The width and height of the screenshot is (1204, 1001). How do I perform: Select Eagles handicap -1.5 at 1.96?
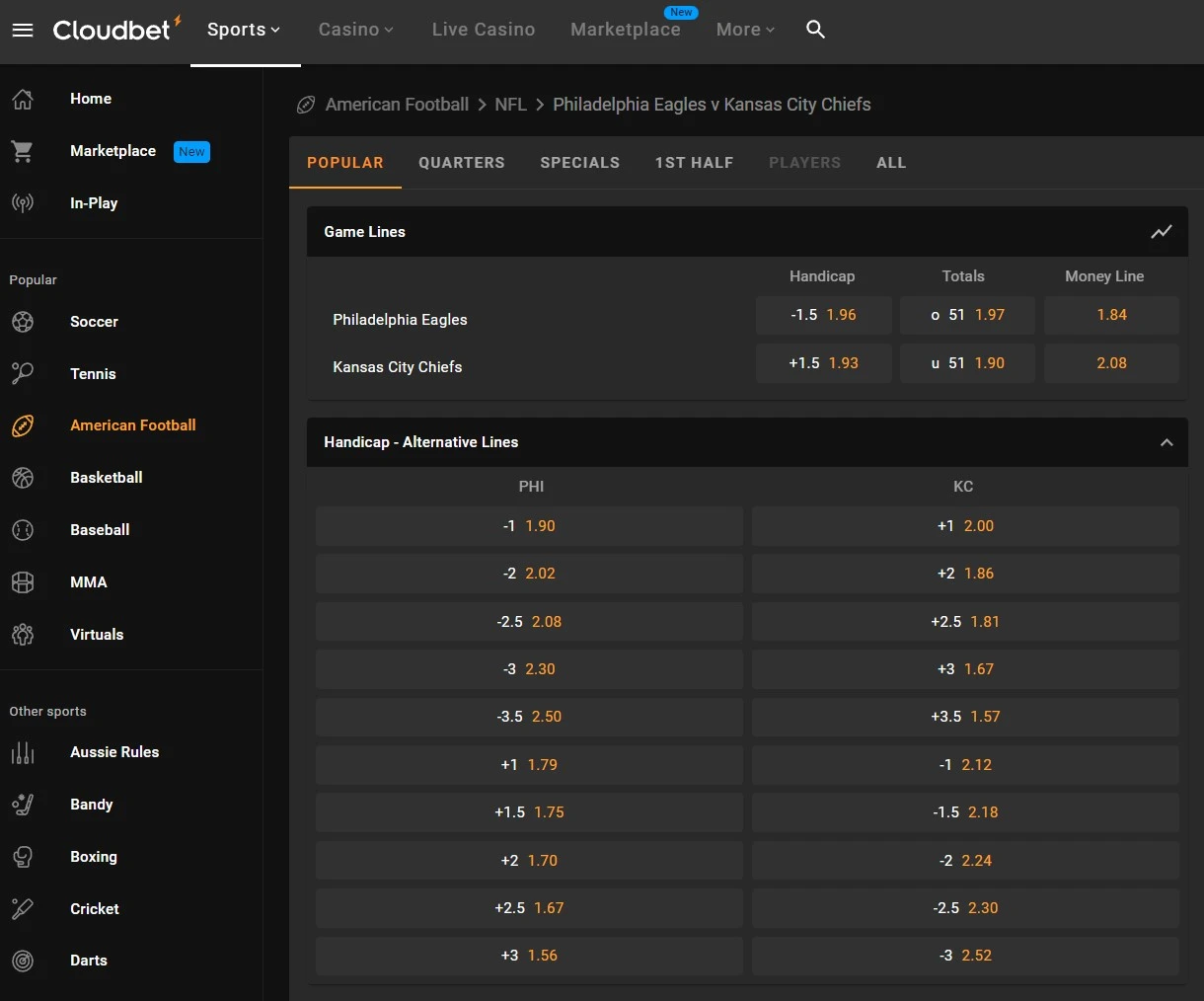(x=824, y=315)
